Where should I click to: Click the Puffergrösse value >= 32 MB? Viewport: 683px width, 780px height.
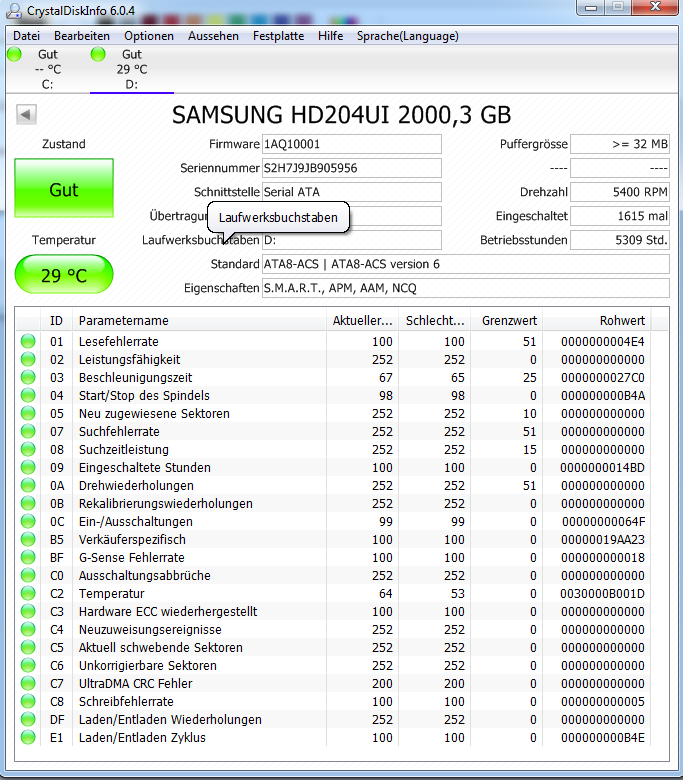pyautogui.click(x=620, y=144)
